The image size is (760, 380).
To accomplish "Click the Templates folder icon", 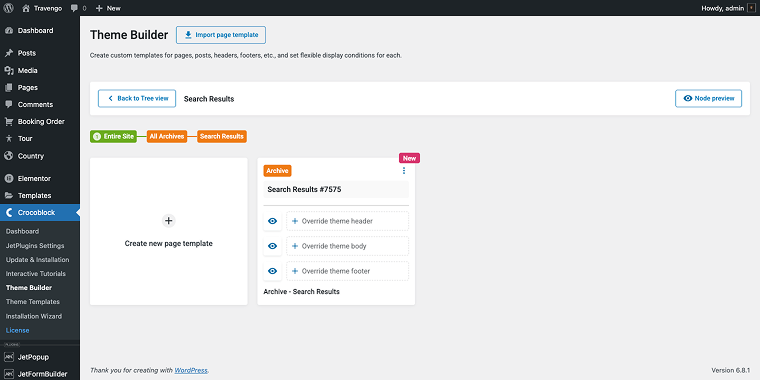I will pyautogui.click(x=9, y=196).
